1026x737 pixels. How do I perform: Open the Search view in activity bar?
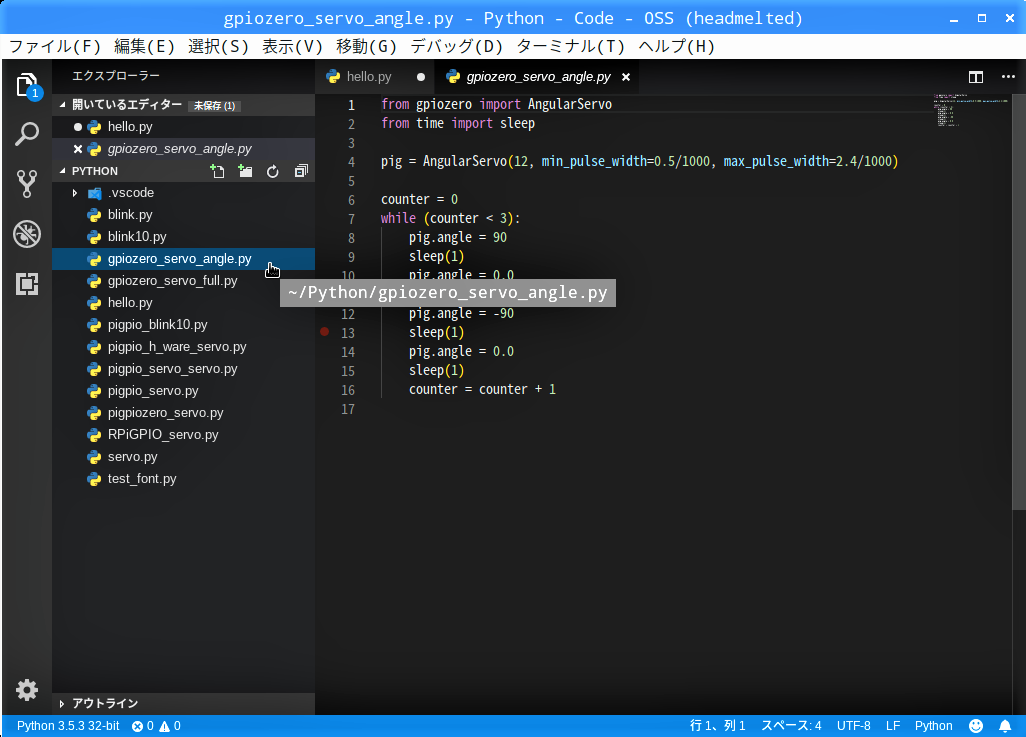pyautogui.click(x=27, y=134)
